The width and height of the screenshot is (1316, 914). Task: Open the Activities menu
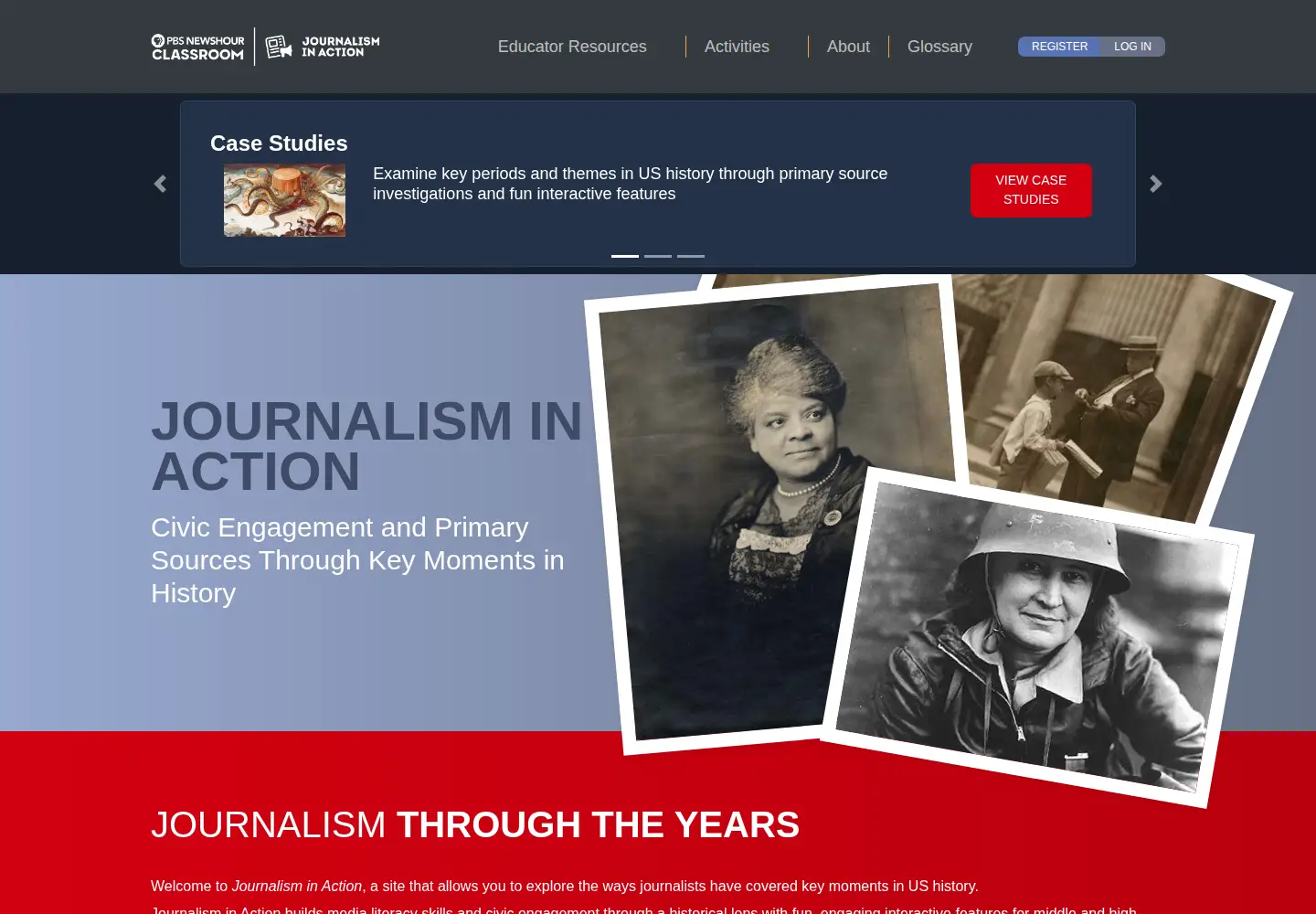(737, 47)
